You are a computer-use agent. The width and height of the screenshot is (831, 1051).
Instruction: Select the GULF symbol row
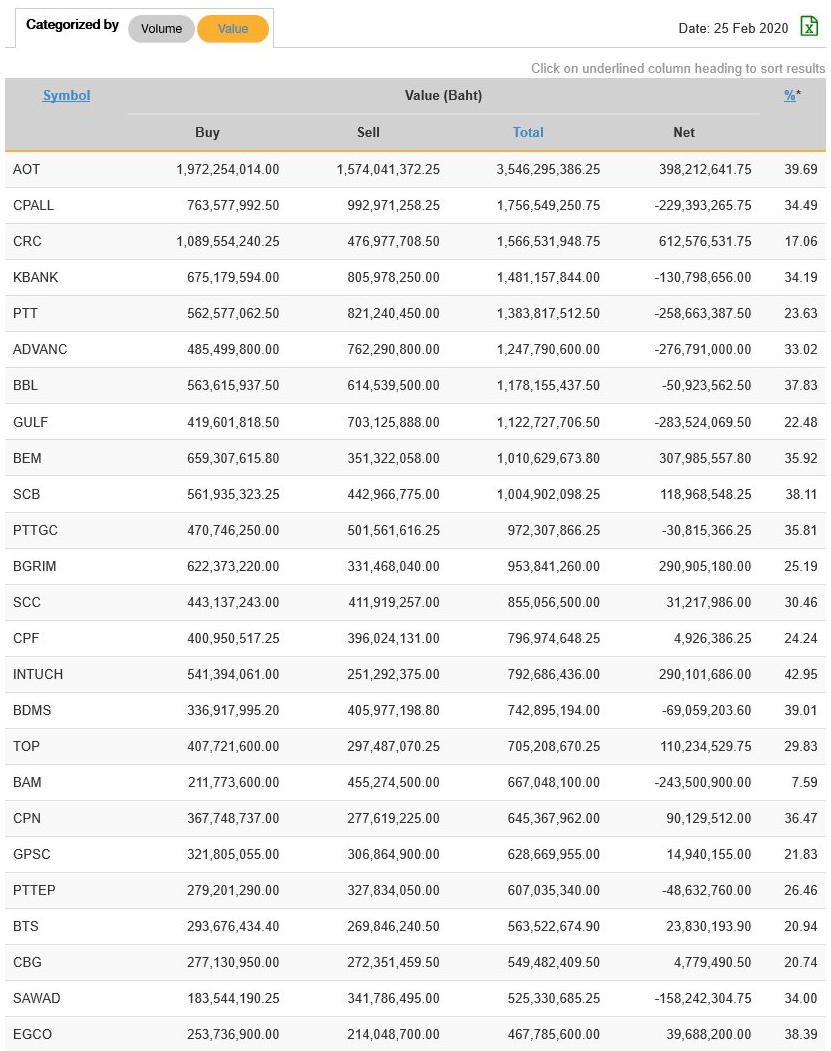[x=30, y=422]
